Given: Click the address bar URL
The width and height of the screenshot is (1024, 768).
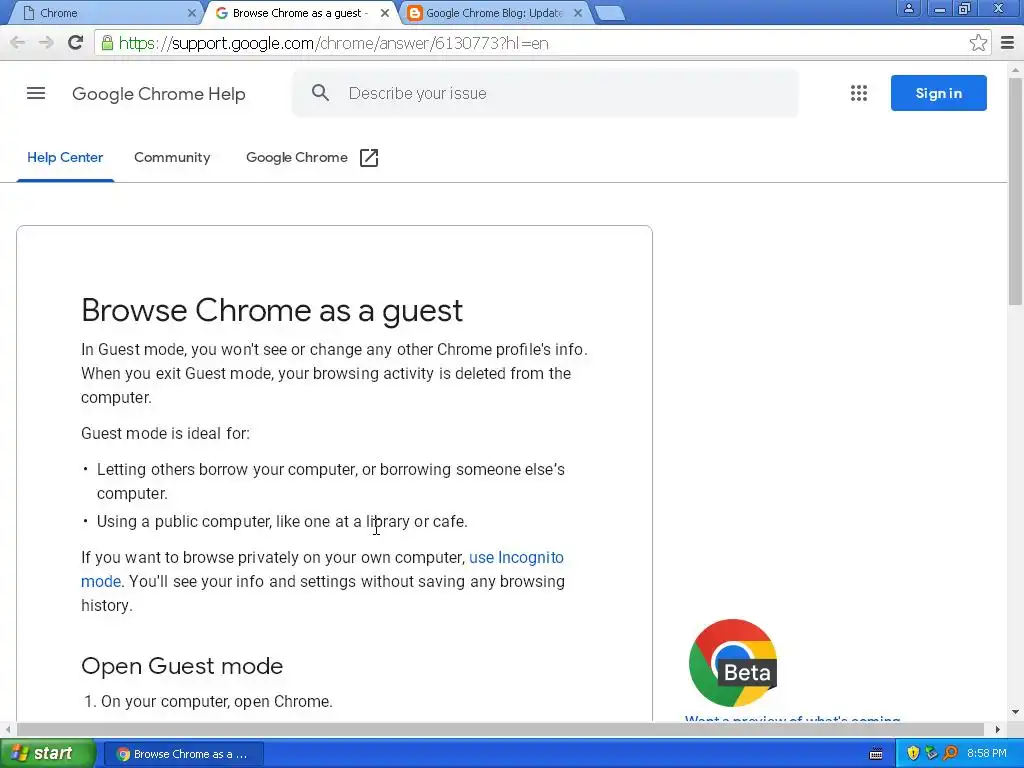Looking at the screenshot, I should [x=333, y=43].
